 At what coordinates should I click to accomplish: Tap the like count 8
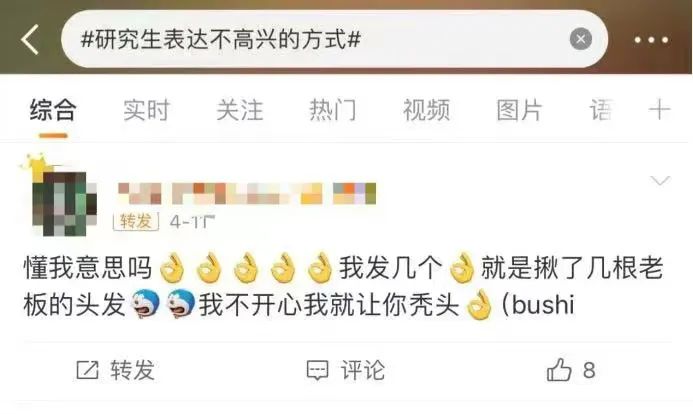pos(589,370)
